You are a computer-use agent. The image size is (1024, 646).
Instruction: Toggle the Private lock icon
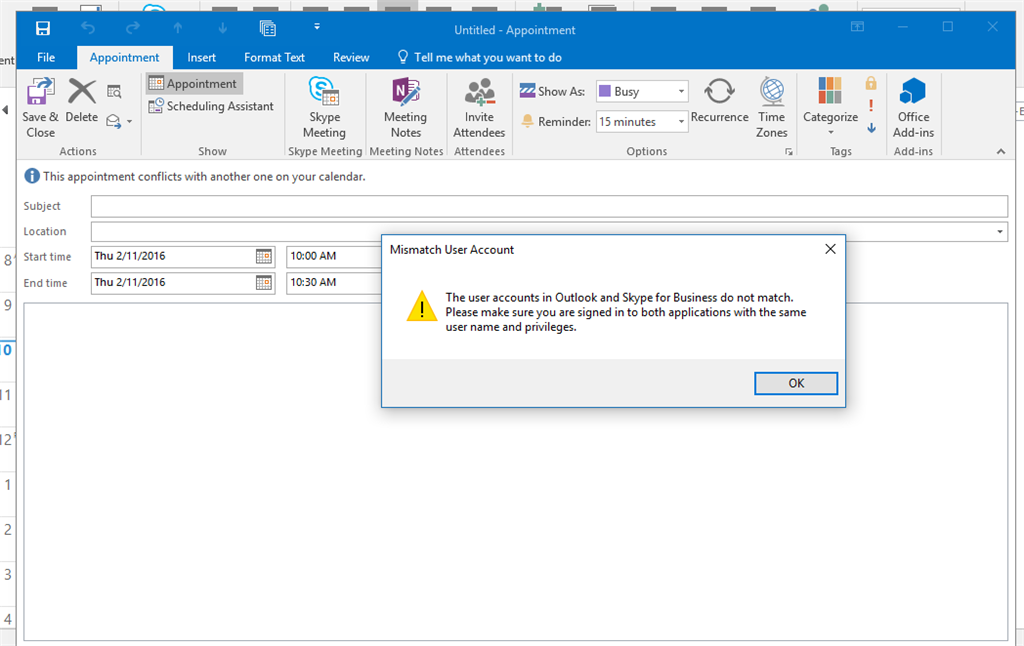click(x=871, y=83)
